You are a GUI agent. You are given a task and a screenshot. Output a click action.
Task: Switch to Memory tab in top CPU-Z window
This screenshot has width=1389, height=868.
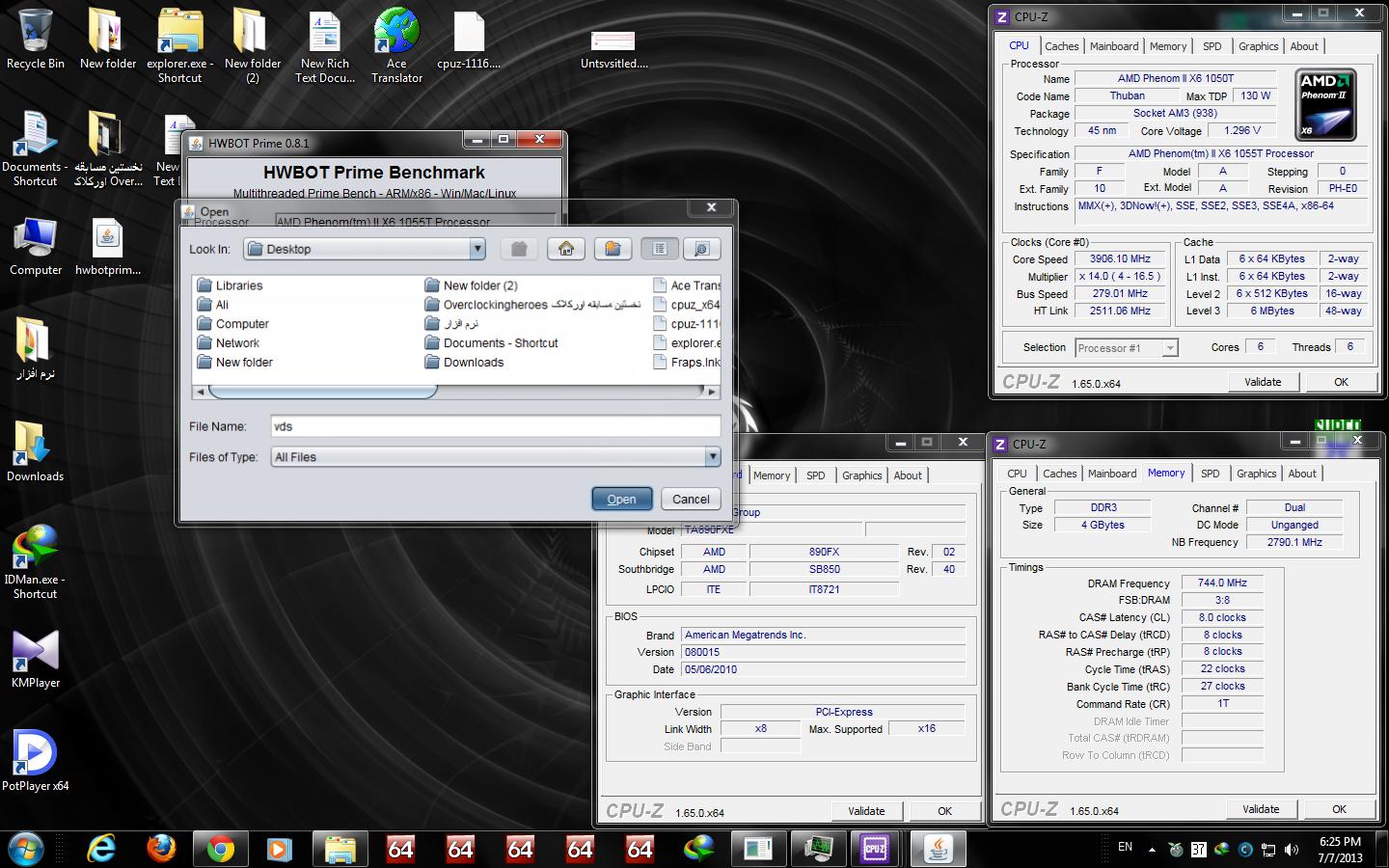1168,46
